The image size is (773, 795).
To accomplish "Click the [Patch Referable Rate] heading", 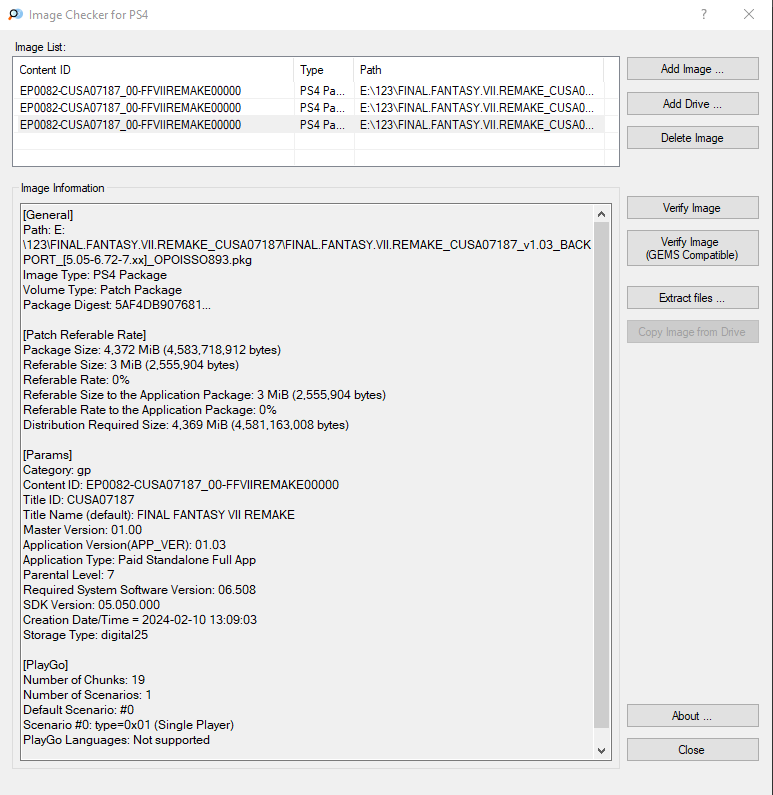I will pos(85,335).
